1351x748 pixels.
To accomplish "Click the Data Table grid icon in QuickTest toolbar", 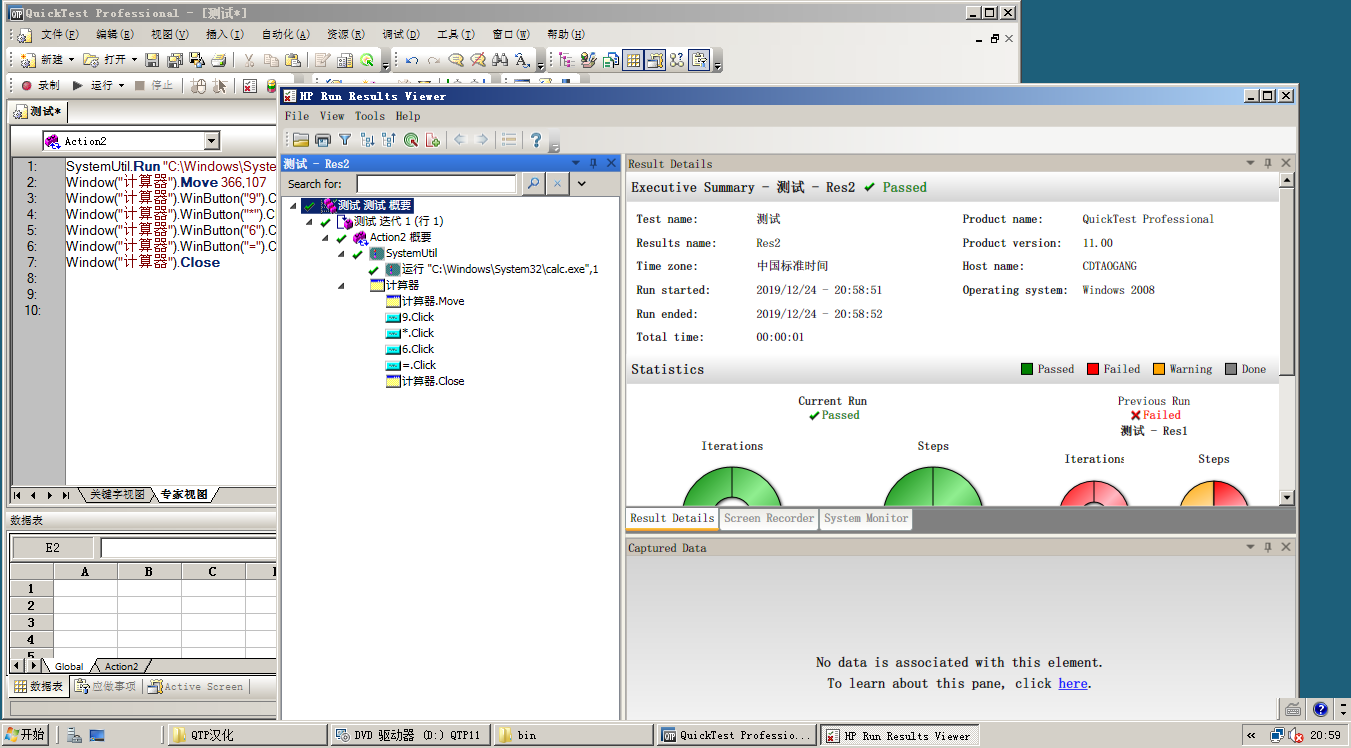I will (633, 60).
